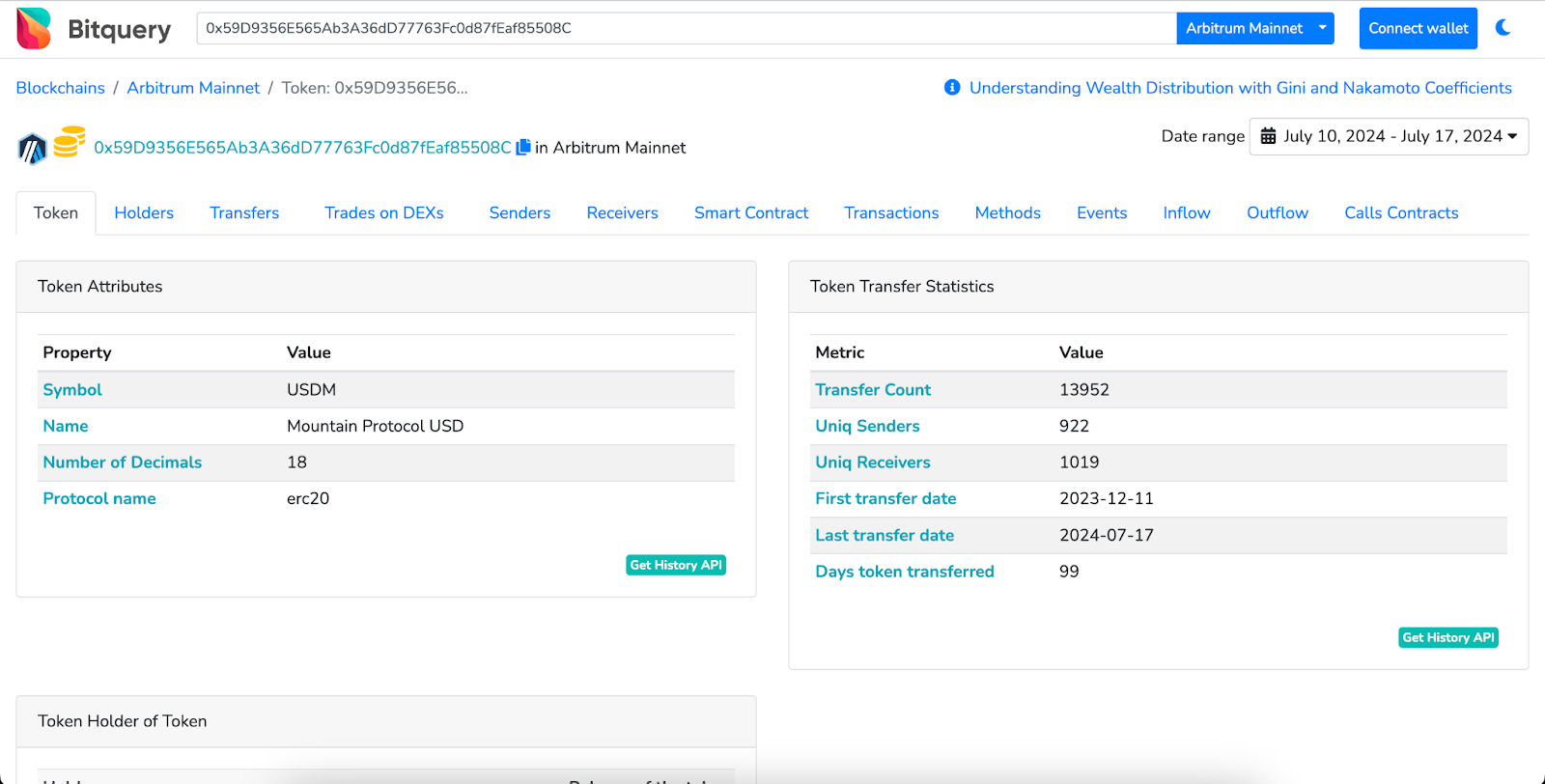The height and width of the screenshot is (784, 1545).
Task: Open the Calls Contracts tab
Action: pos(1401,212)
